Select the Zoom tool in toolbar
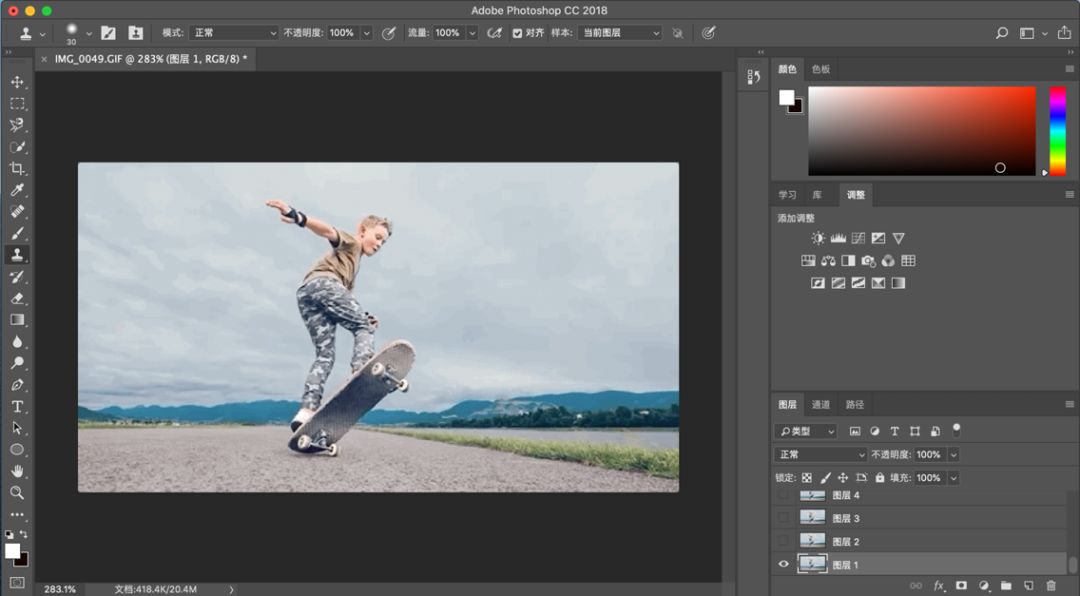The image size is (1080, 596). 17,493
